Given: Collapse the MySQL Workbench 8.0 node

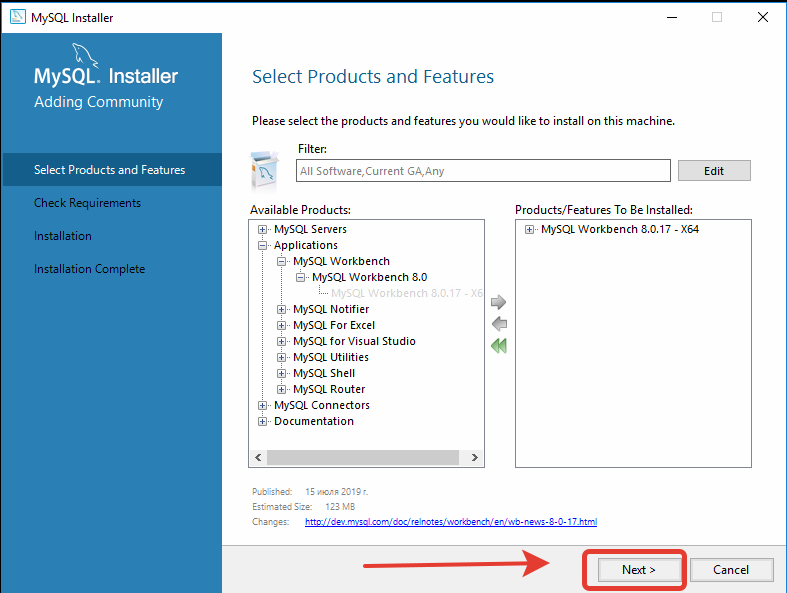Looking at the screenshot, I should tap(300, 277).
